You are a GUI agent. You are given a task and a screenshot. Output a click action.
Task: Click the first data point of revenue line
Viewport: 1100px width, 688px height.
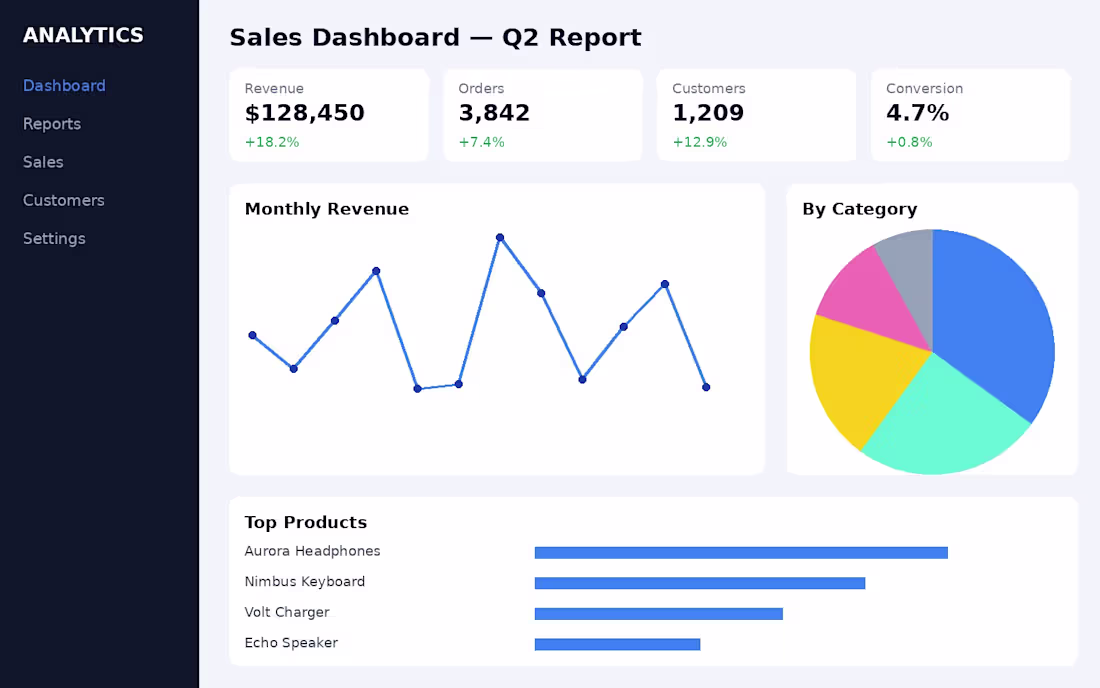coord(253,335)
